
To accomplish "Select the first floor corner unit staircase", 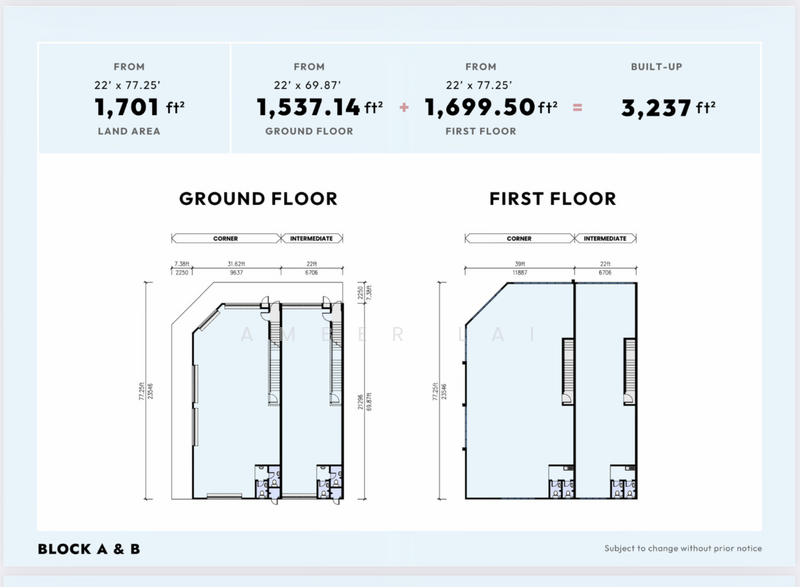I will pyautogui.click(x=568, y=370).
